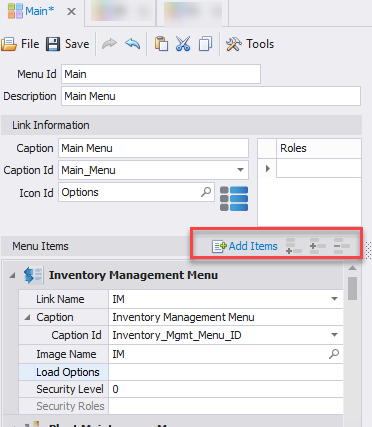Click the remove menu item icon
372x427 pixels.
[x=342, y=246]
